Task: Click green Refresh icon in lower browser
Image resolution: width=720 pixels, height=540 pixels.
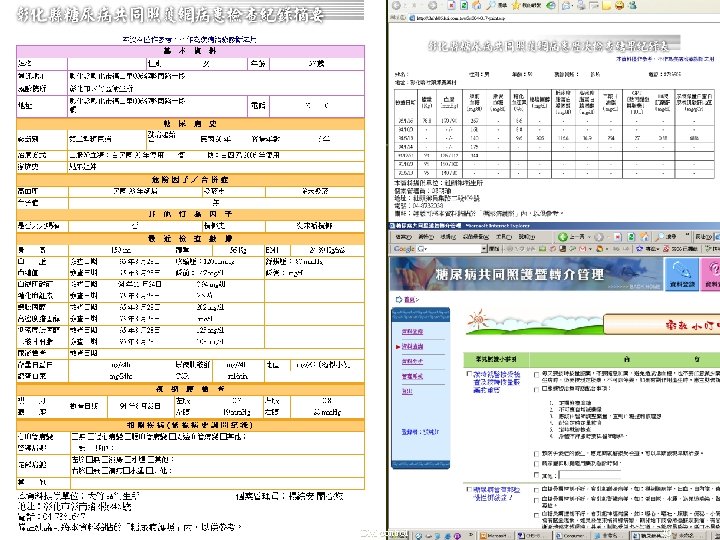Action: click(631, 237)
